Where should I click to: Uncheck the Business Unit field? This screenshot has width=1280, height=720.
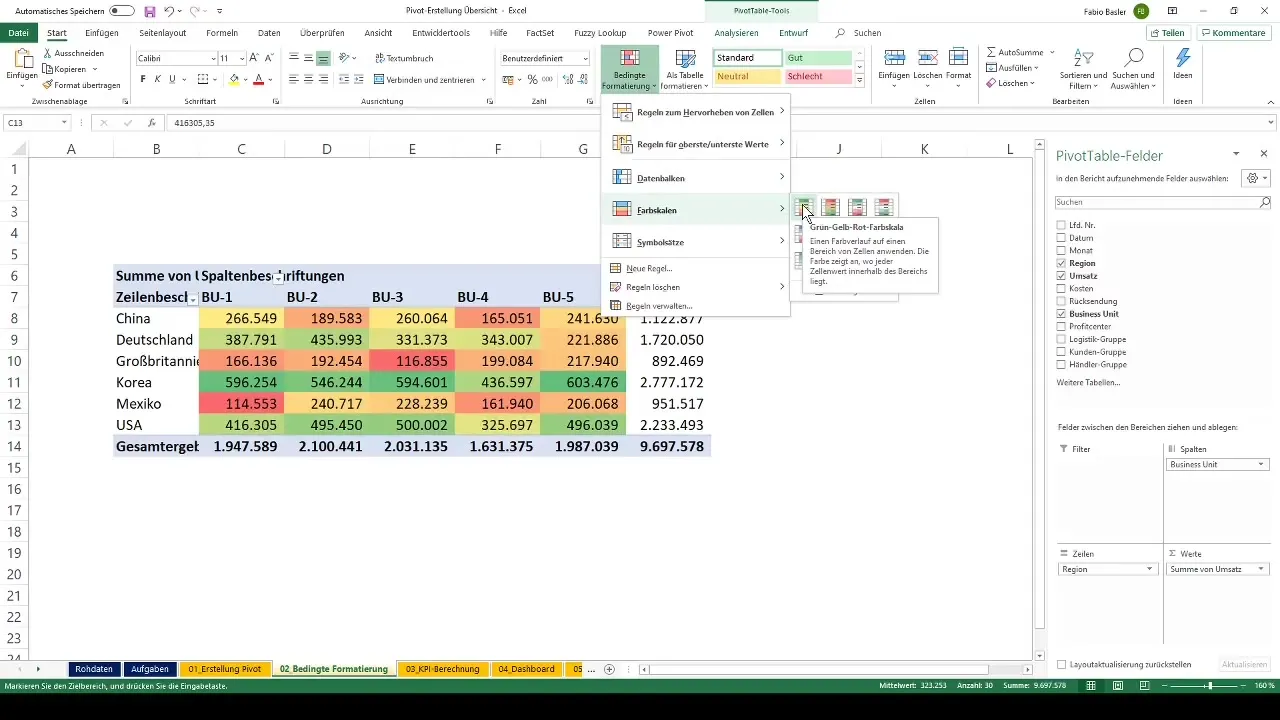tap(1062, 314)
